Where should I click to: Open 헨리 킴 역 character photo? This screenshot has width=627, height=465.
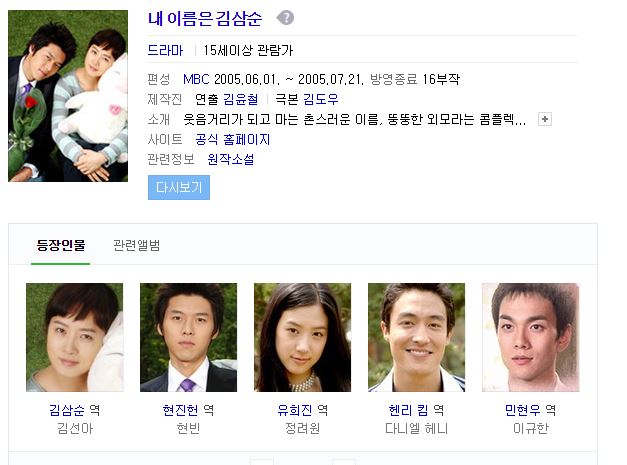416,337
